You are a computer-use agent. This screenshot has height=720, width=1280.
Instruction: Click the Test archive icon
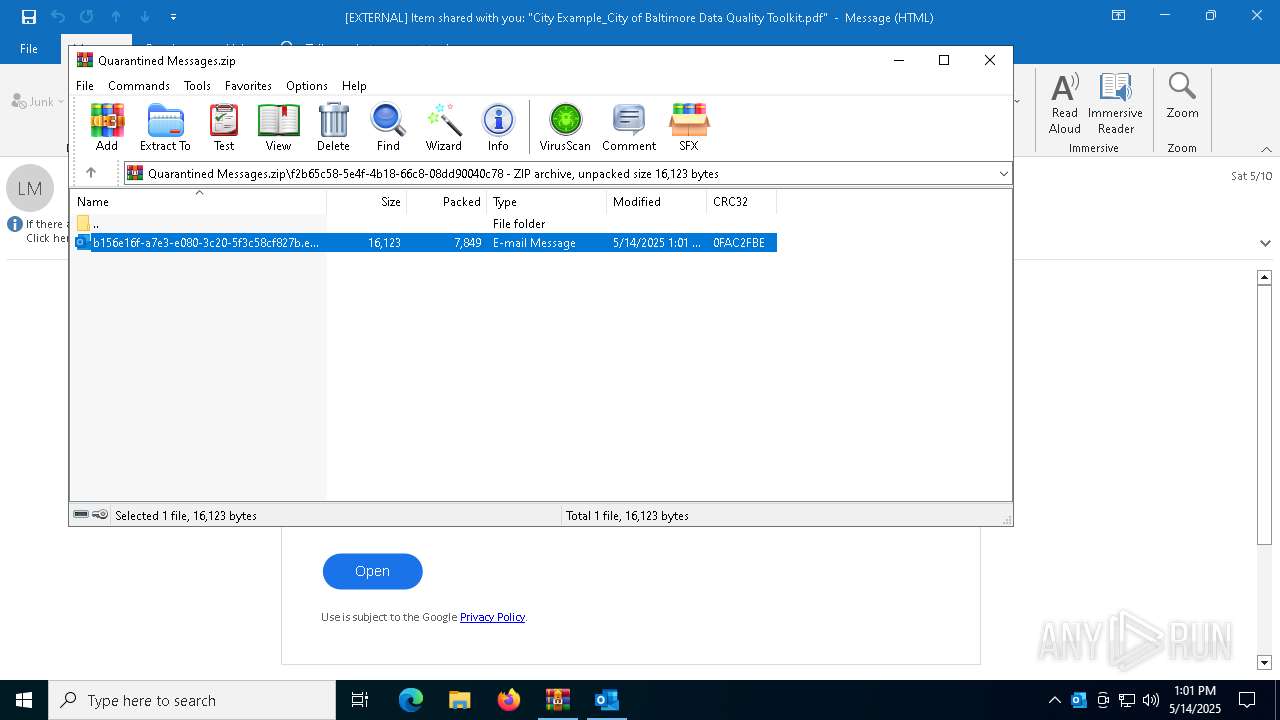(224, 127)
